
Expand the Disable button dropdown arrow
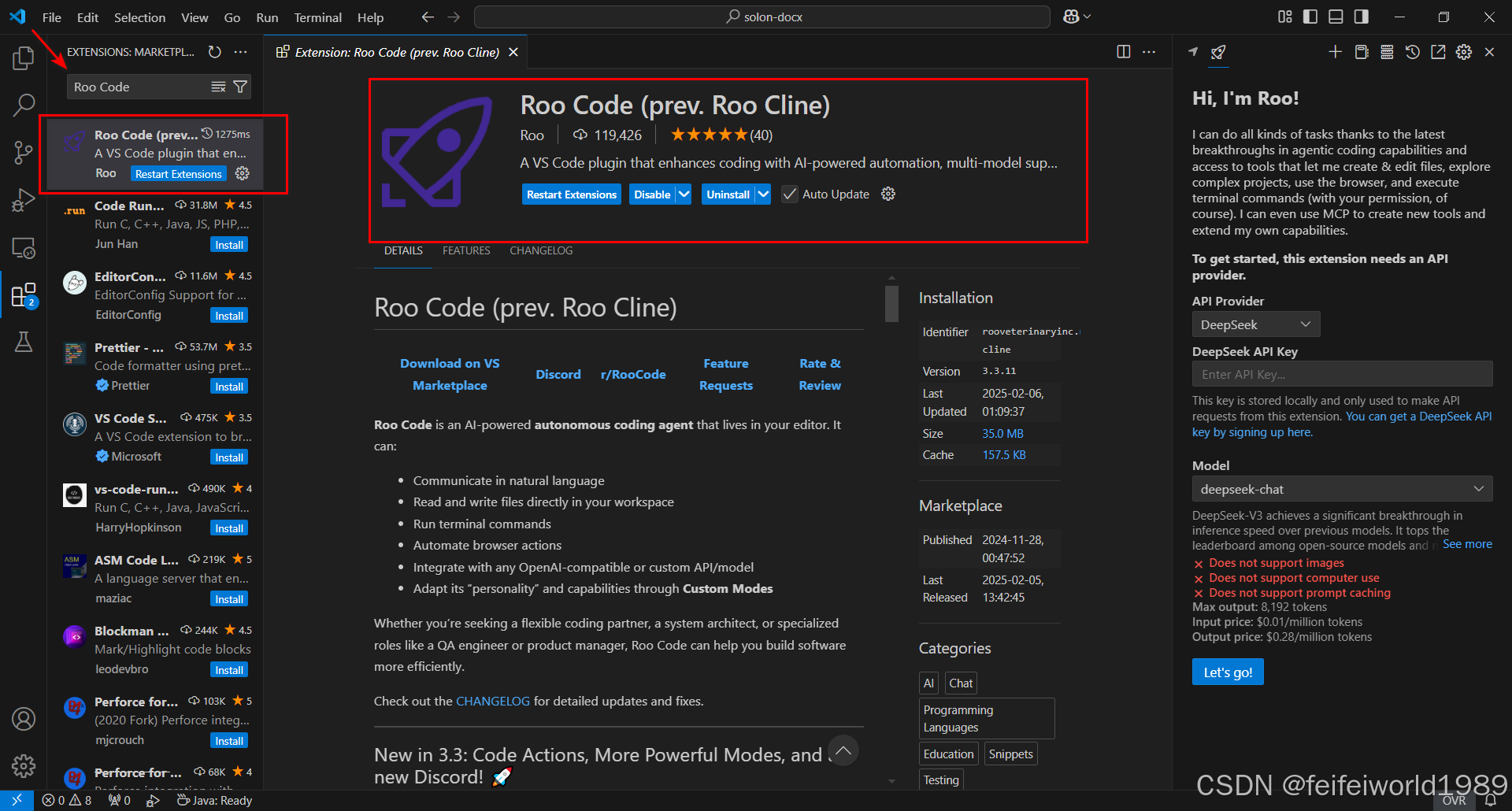point(684,194)
